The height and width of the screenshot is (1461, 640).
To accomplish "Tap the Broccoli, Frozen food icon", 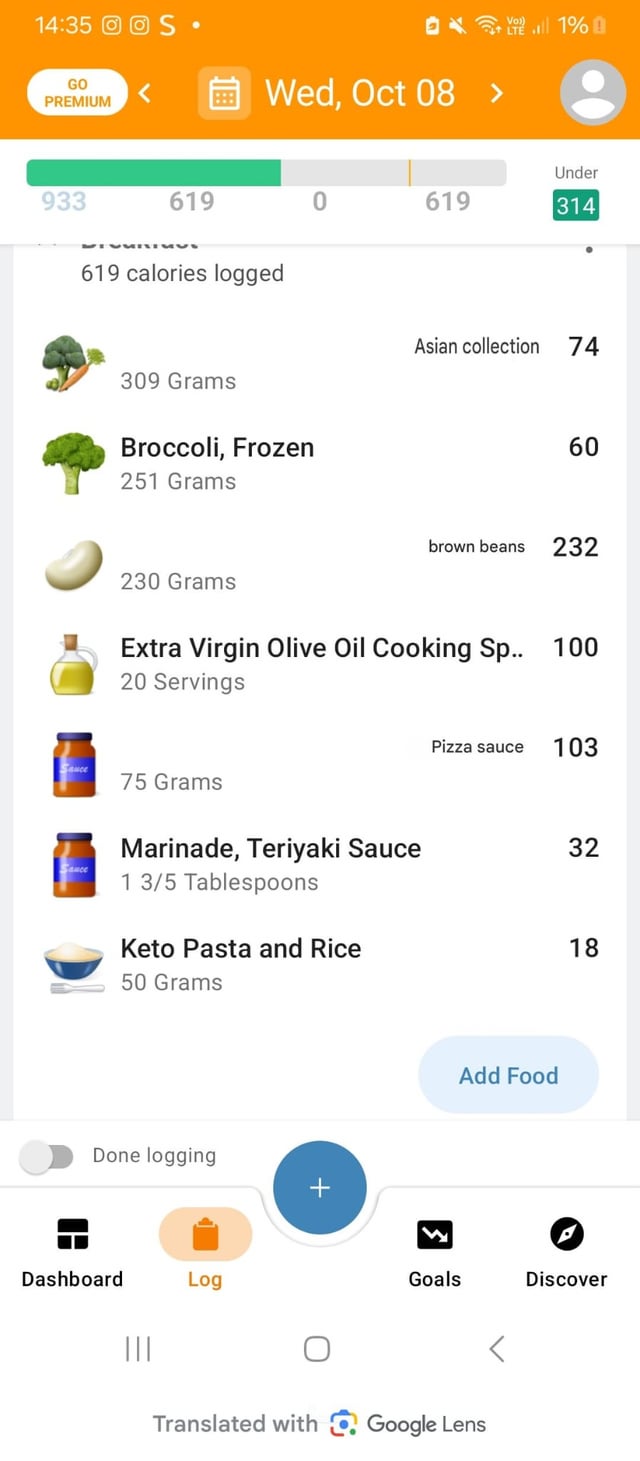I will (73, 464).
